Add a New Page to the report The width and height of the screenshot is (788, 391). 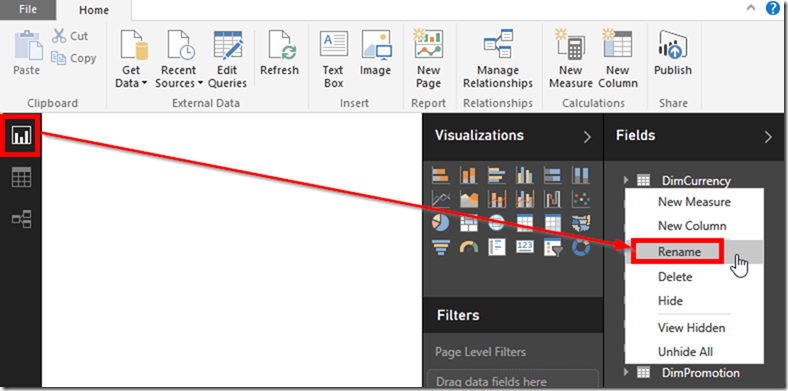pyautogui.click(x=428, y=59)
